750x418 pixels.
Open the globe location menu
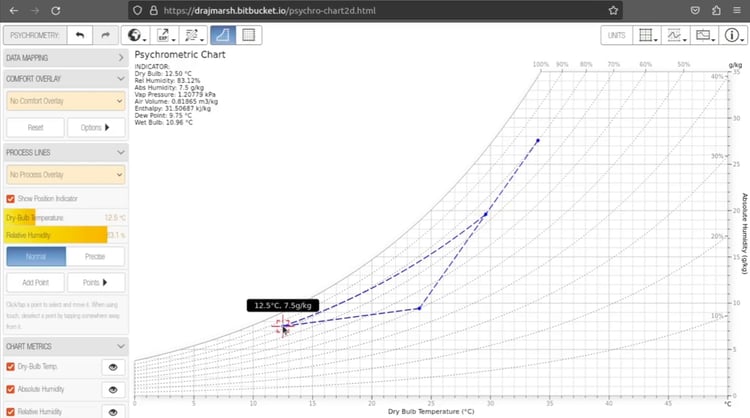click(136, 35)
